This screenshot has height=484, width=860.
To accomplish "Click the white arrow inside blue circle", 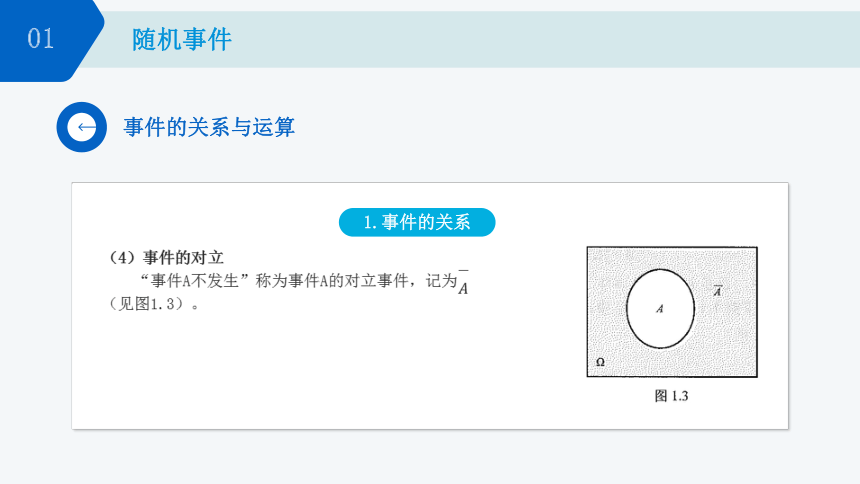I will click(x=86, y=127).
